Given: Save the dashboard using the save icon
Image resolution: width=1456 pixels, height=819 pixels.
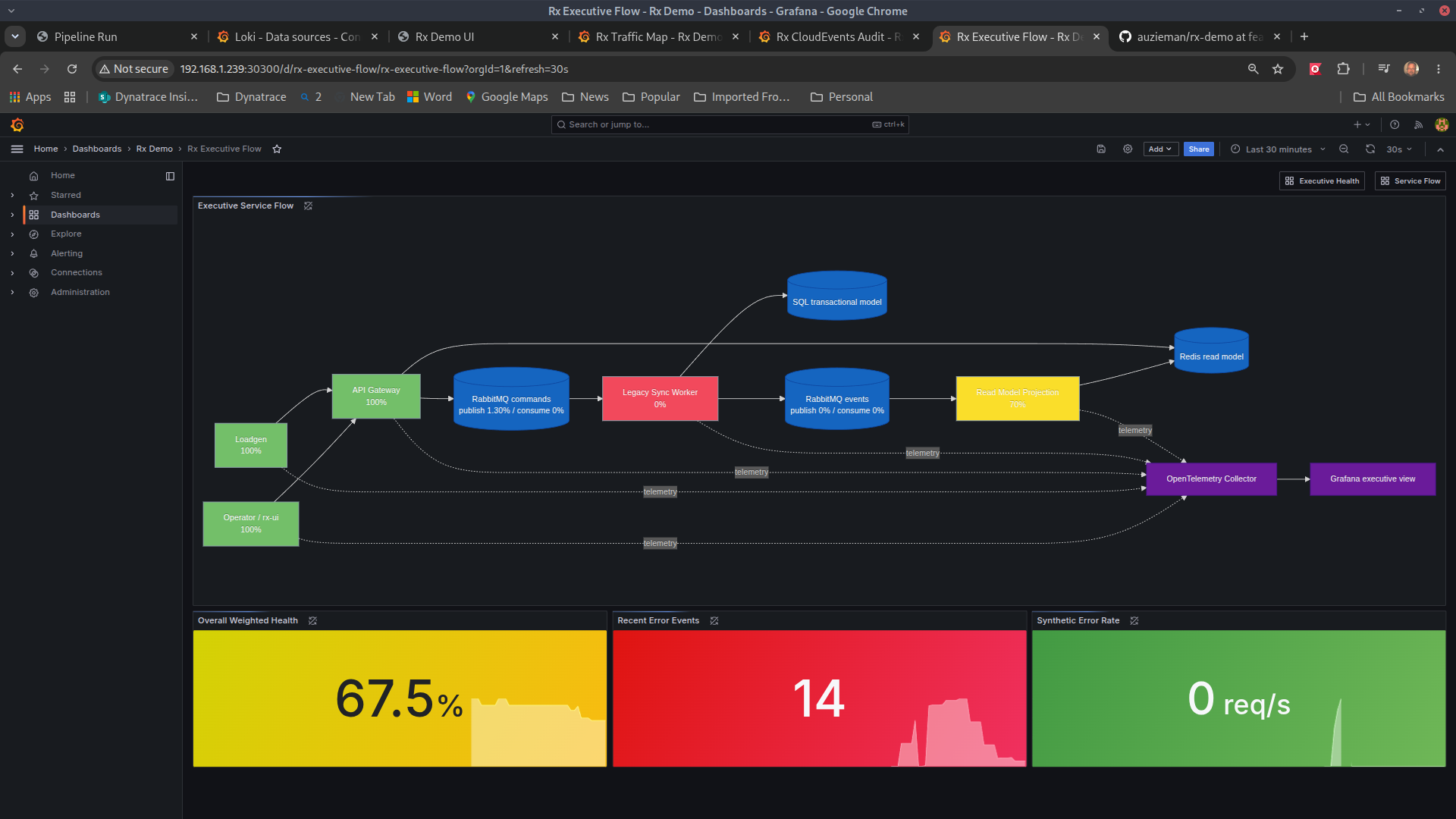Looking at the screenshot, I should point(1101,149).
